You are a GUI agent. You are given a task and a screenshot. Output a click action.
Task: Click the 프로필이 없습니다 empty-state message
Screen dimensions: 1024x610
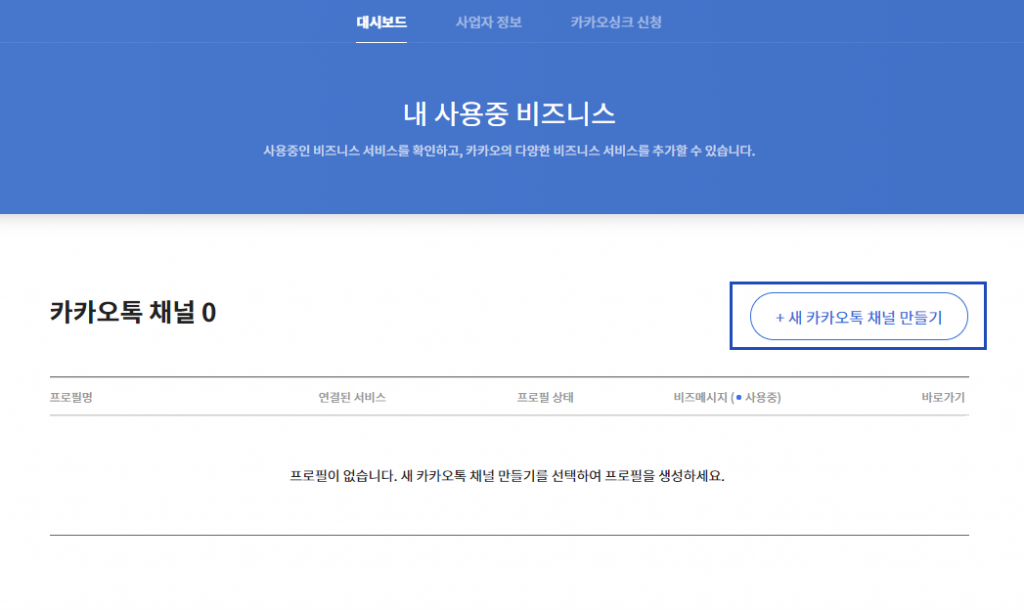pyautogui.click(x=507, y=475)
